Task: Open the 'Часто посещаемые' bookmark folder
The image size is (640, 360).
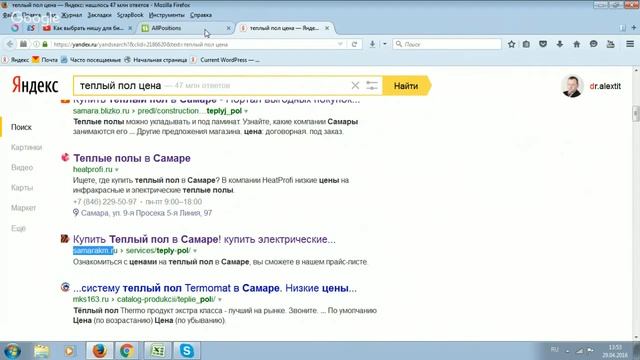Action: [91, 60]
